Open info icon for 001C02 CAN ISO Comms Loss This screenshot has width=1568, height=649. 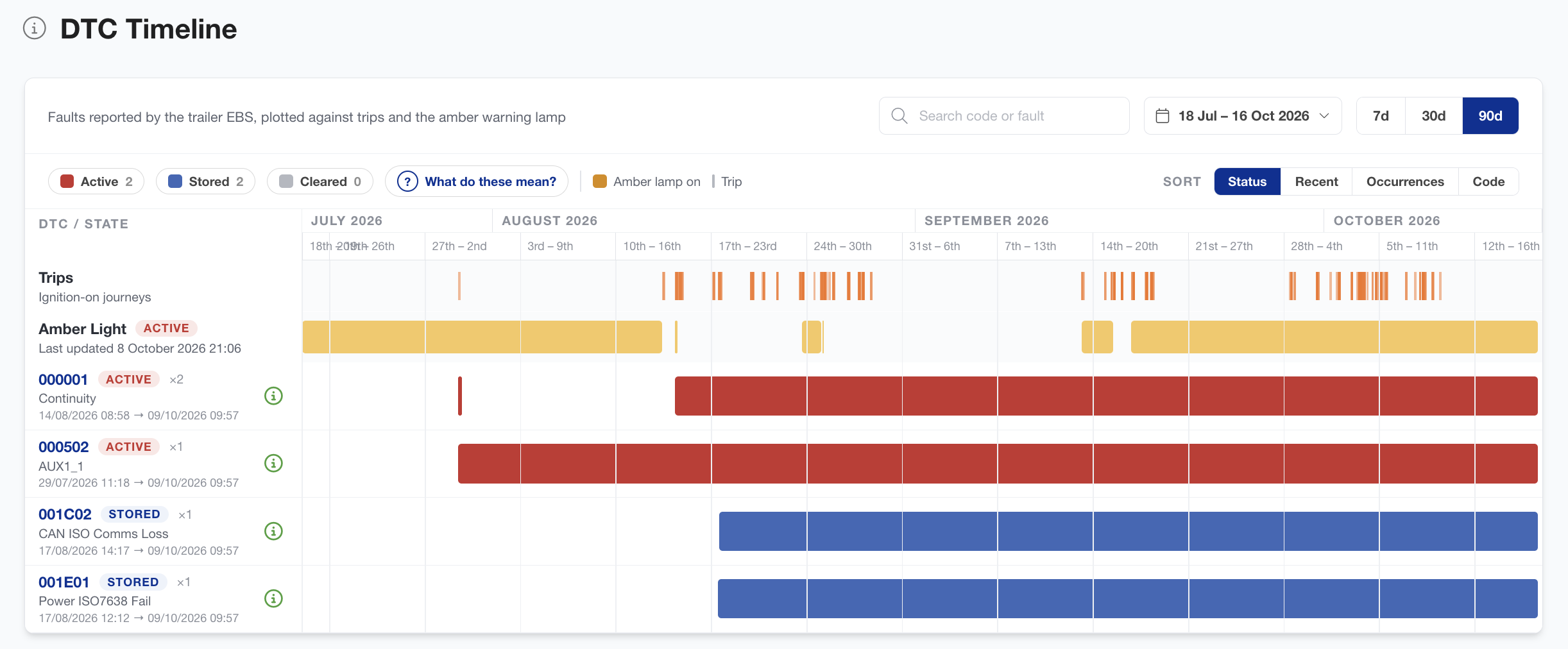click(274, 531)
